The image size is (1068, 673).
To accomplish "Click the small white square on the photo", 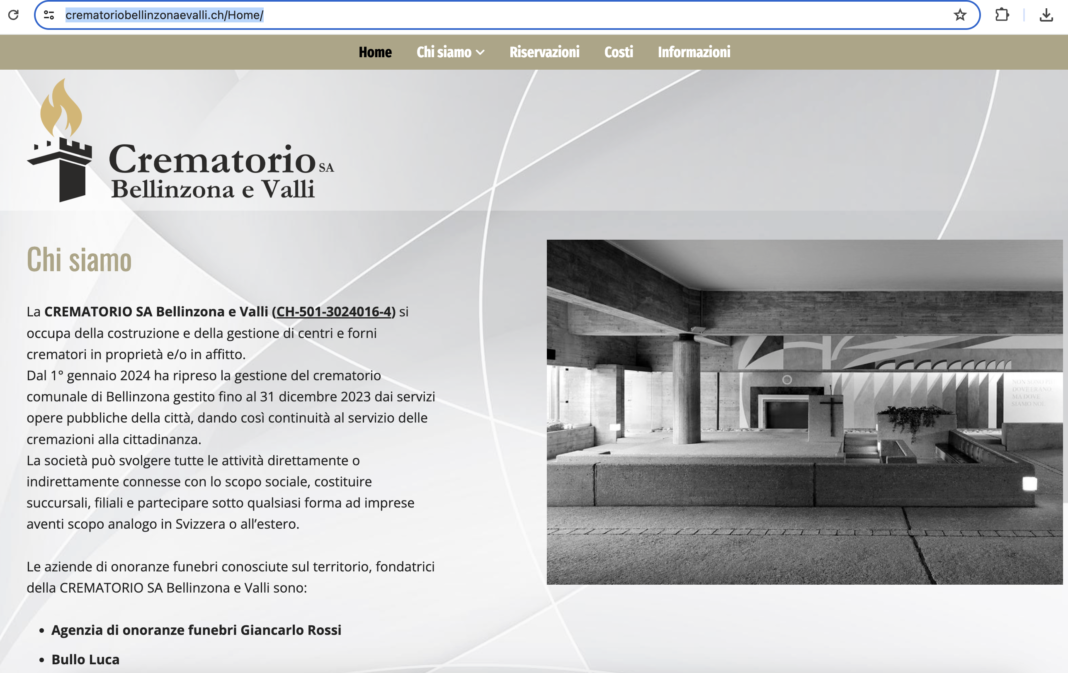I will point(1029,484).
